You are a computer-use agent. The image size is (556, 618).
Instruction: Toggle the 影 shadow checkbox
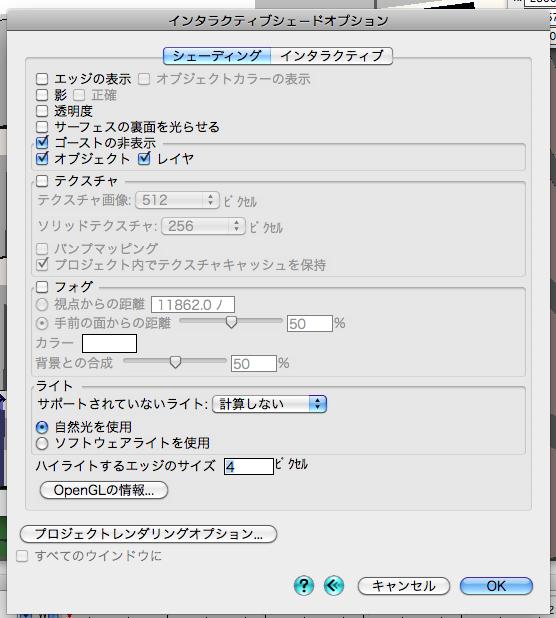click(42, 95)
